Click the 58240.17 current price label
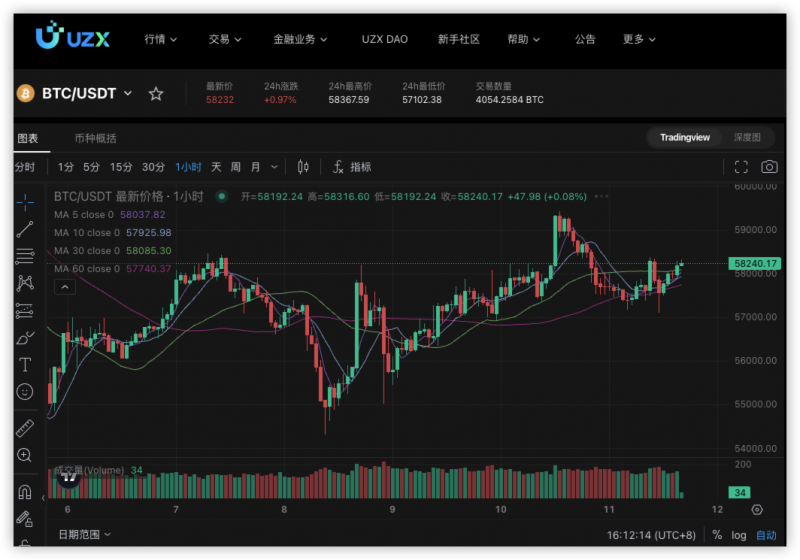 (755, 263)
